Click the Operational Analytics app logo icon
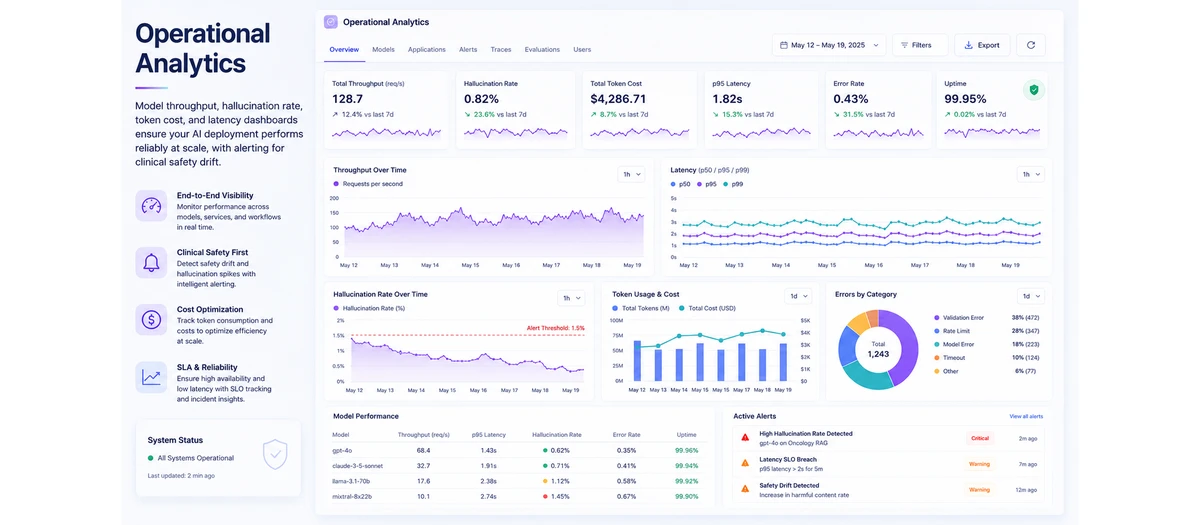This screenshot has height=525, width=1200. tap(331, 22)
